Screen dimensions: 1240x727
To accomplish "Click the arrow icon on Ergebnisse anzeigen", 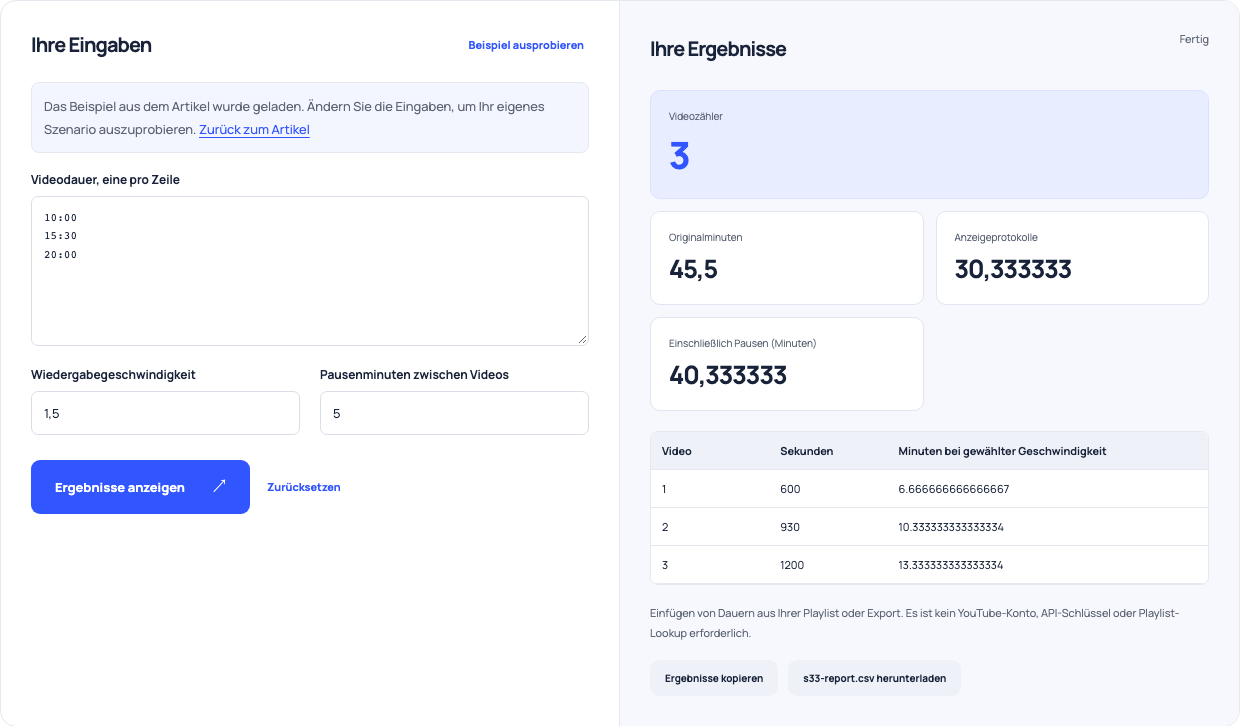I will point(219,487).
